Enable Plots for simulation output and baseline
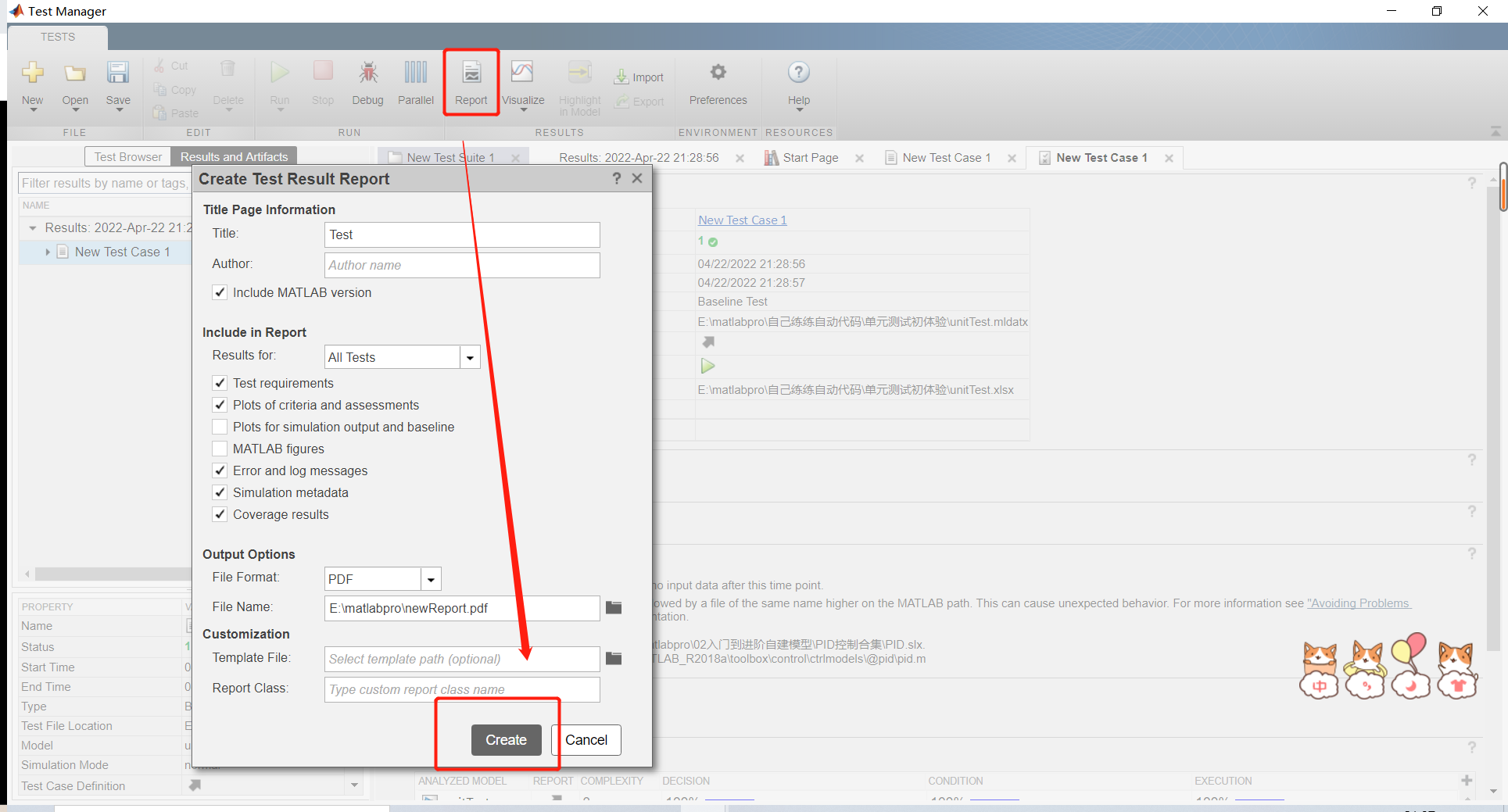 coord(220,427)
